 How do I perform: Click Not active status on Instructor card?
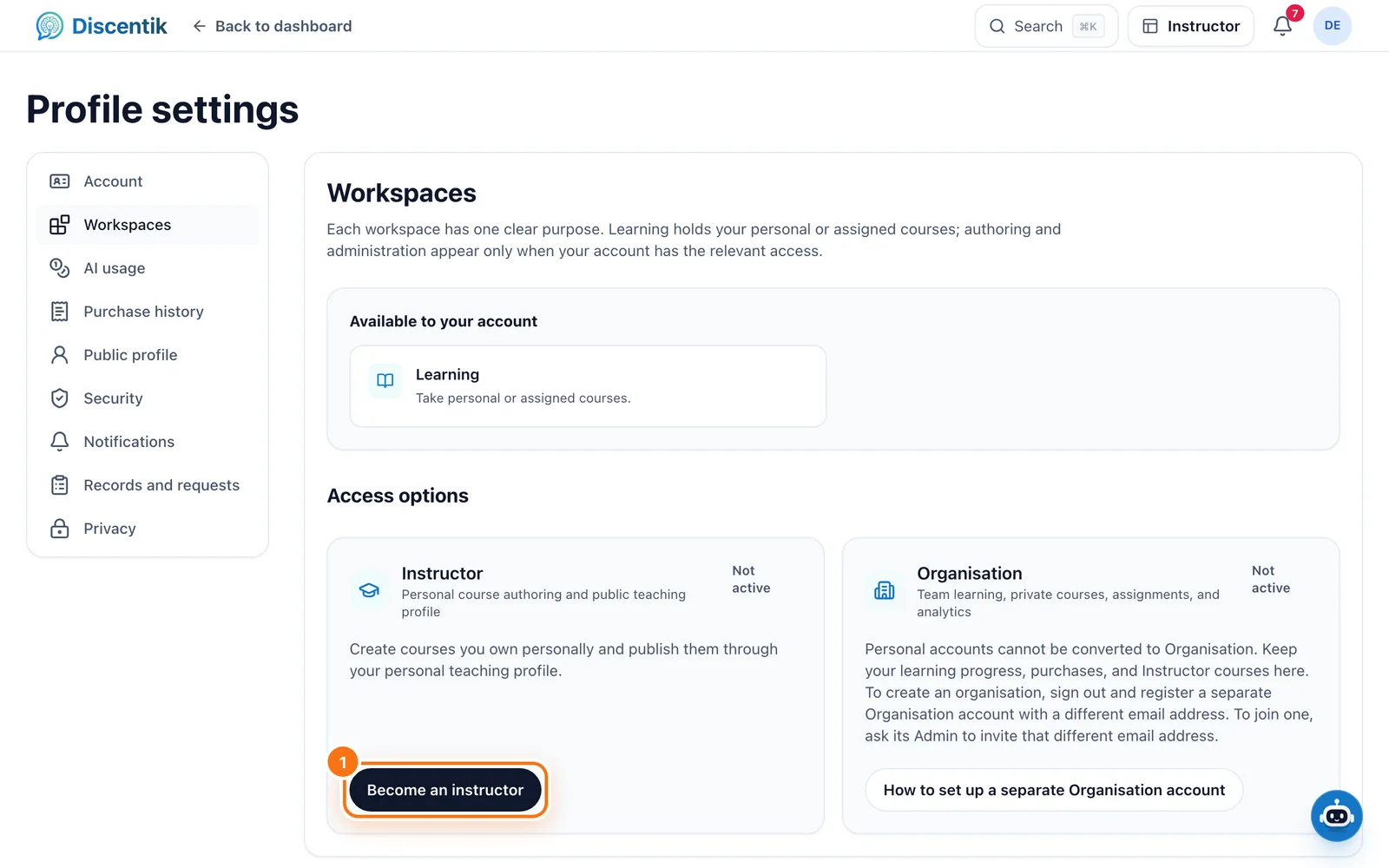pyautogui.click(x=751, y=579)
